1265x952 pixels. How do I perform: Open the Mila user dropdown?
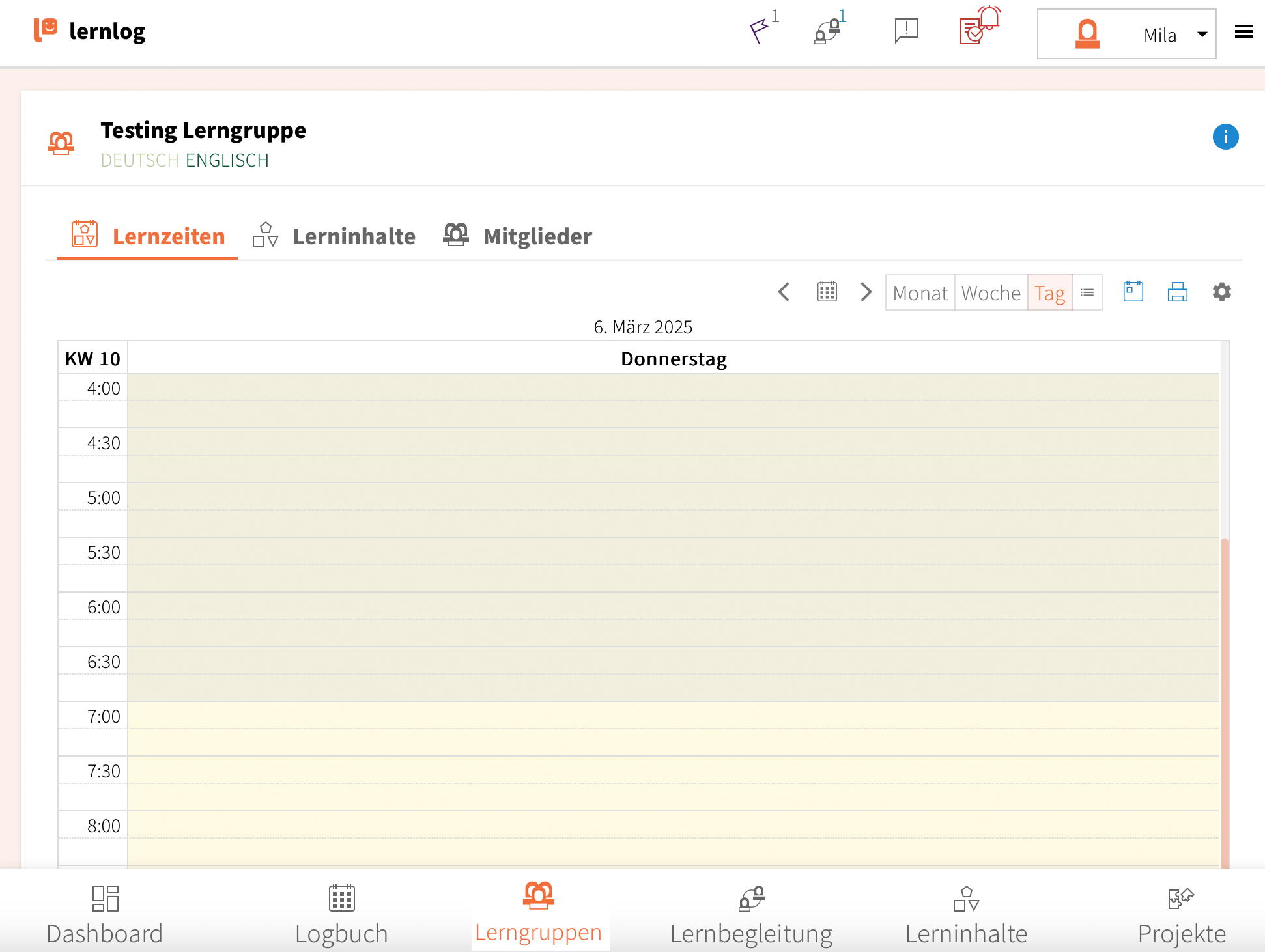(1126, 34)
